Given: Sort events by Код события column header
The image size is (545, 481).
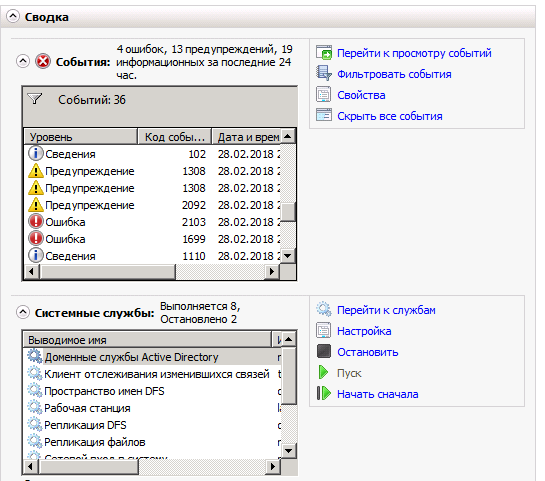Looking at the screenshot, I should coord(174,137).
